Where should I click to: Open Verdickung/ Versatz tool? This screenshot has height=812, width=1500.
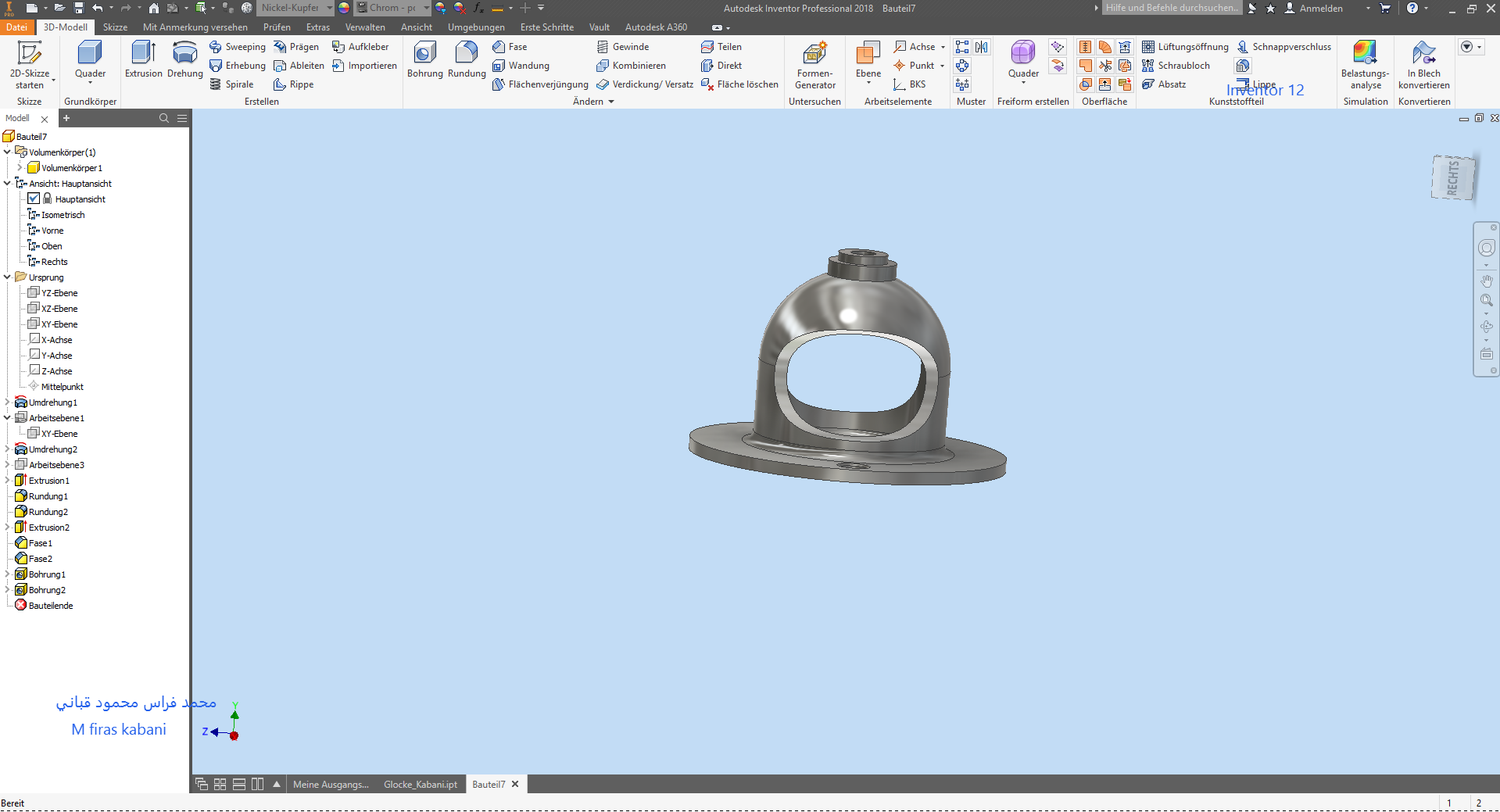[645, 84]
